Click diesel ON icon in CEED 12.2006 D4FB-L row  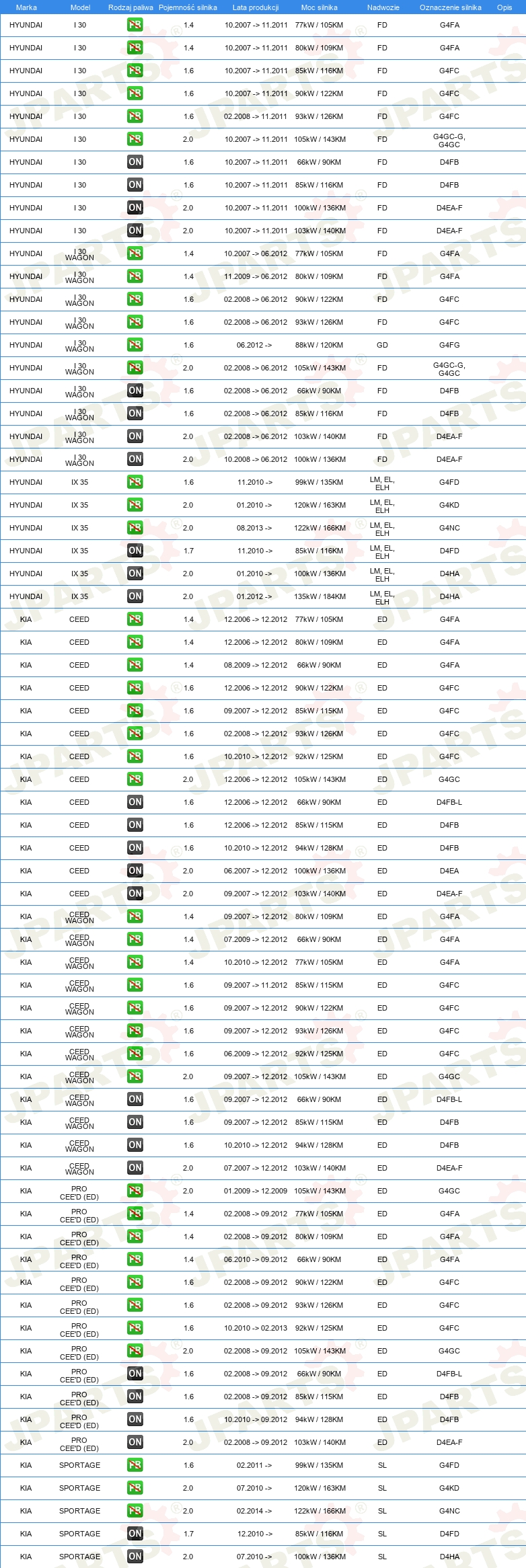(x=135, y=802)
